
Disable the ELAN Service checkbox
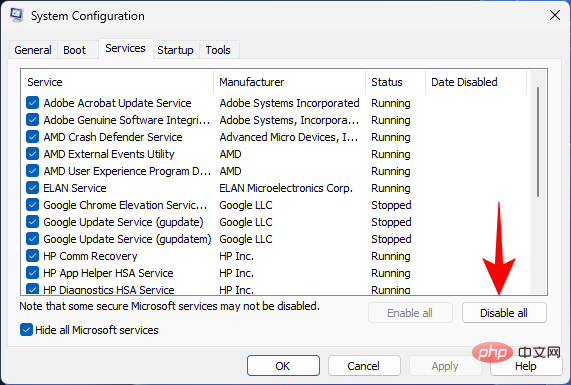[32, 188]
